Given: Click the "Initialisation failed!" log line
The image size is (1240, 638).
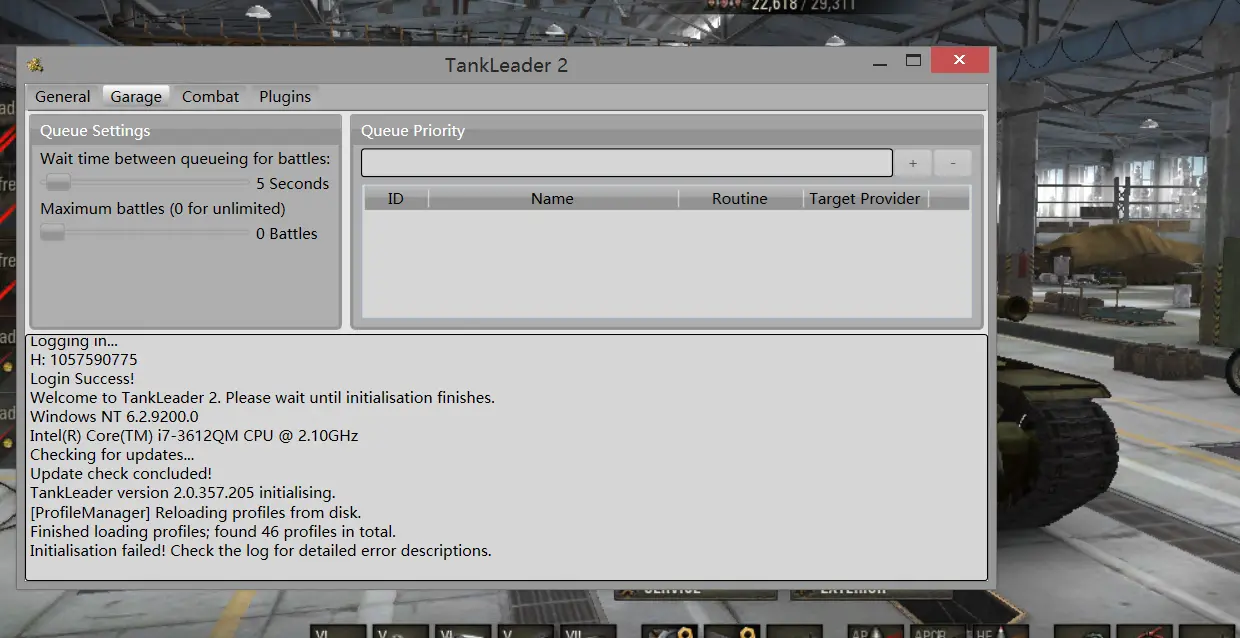Looking at the screenshot, I should pos(261,551).
